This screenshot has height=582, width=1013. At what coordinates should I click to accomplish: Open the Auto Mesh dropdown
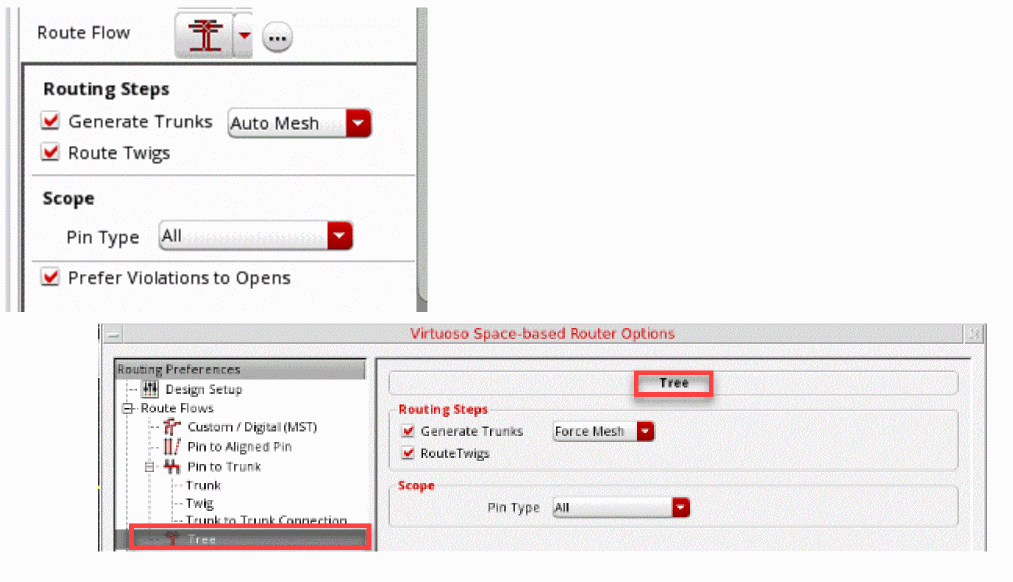coord(299,123)
